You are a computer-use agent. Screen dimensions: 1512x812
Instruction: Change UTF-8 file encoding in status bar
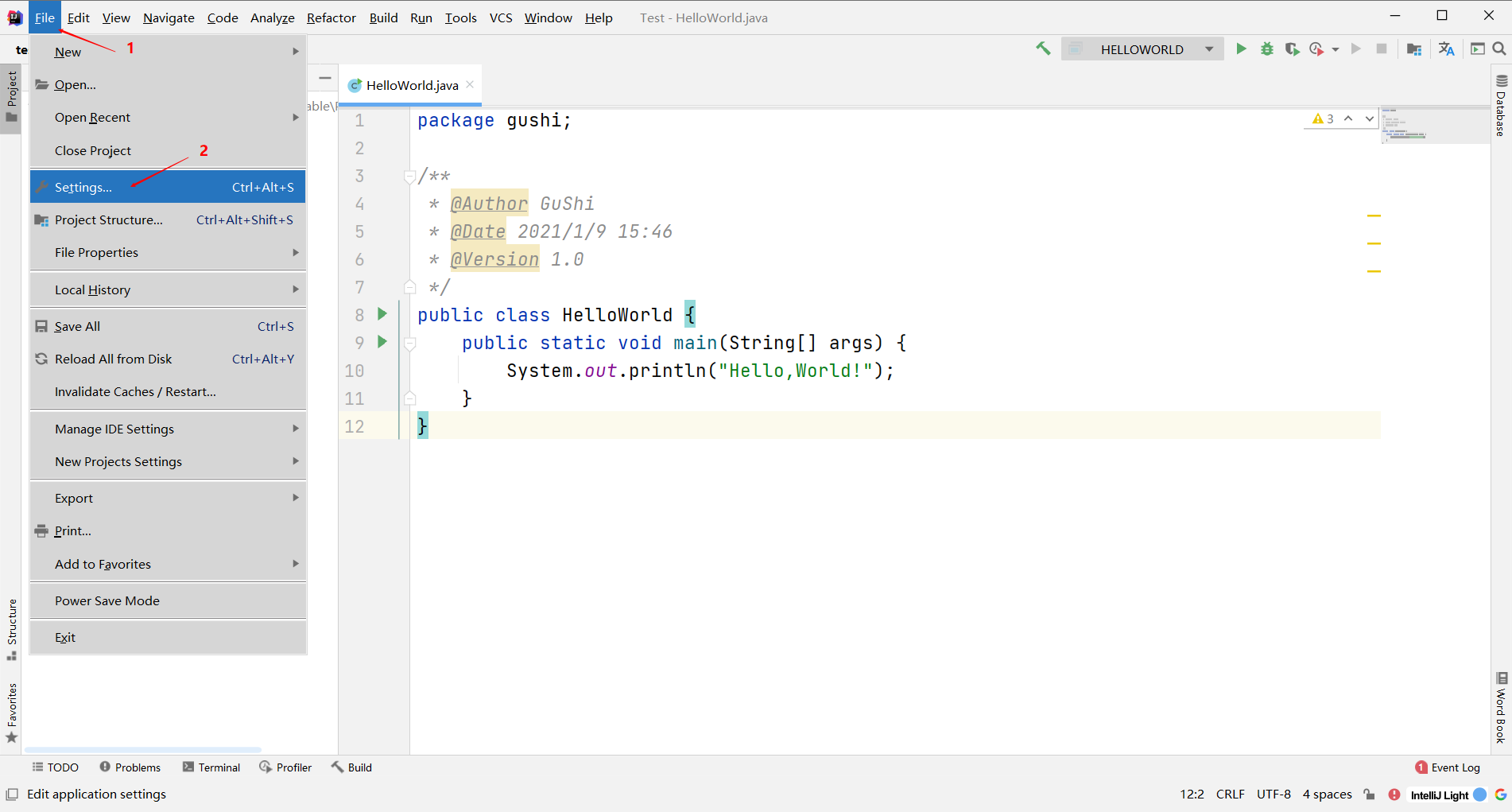(1274, 795)
